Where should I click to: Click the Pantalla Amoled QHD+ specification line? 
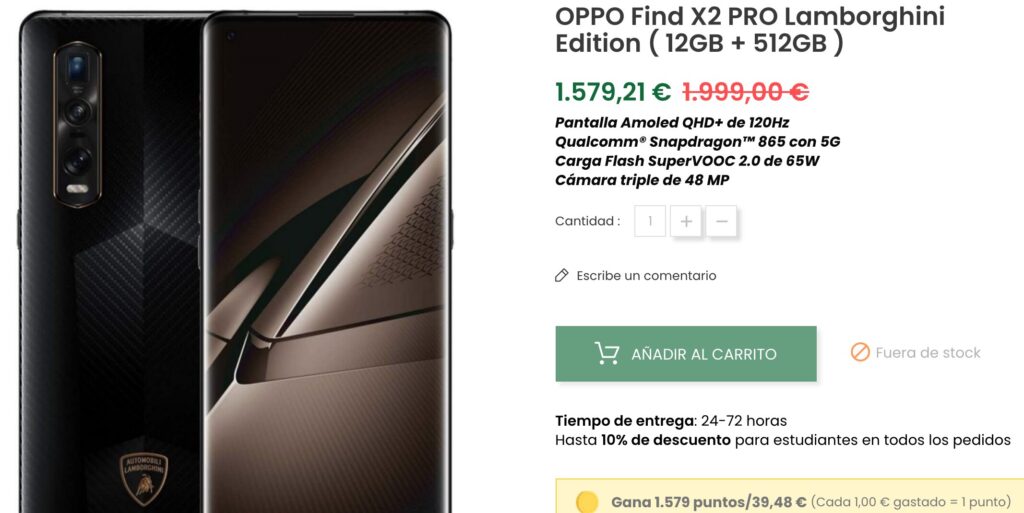coord(672,122)
